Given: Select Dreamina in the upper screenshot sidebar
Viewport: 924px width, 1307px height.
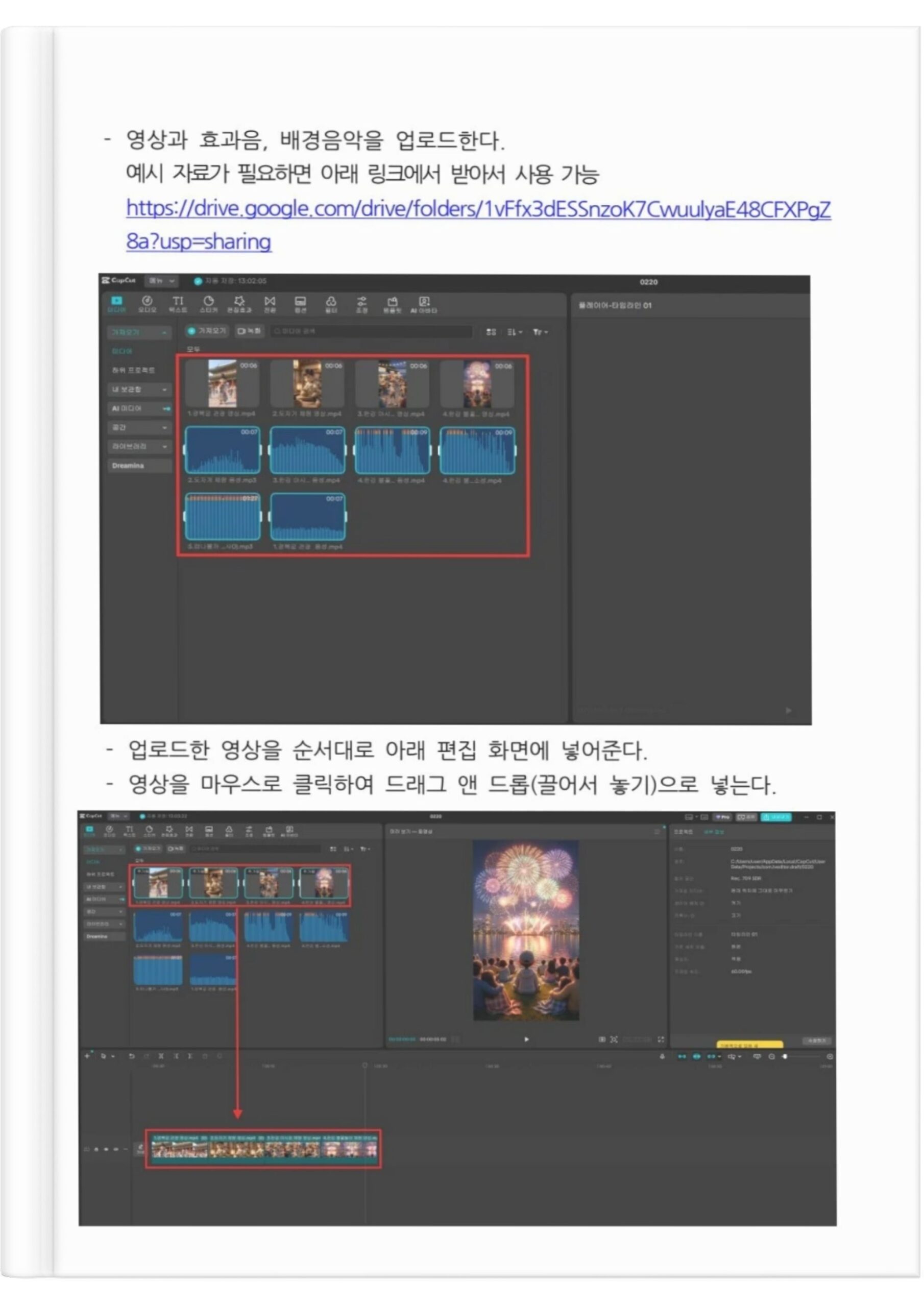Looking at the screenshot, I should [x=139, y=466].
